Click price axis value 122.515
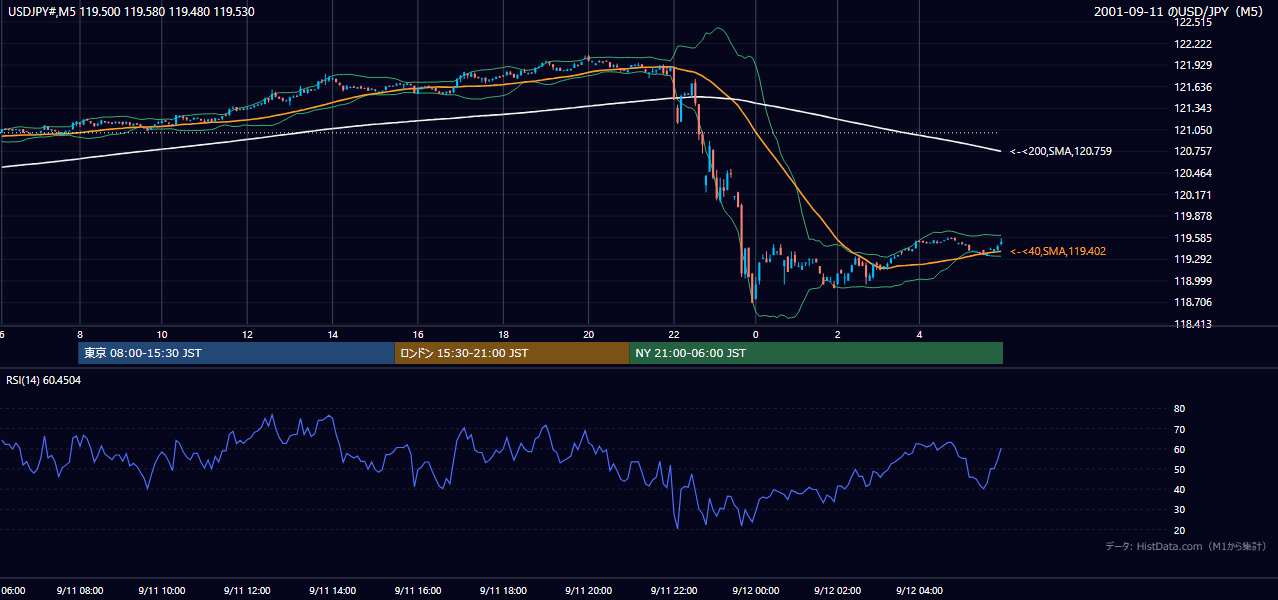The image size is (1278, 600). pos(1194,22)
